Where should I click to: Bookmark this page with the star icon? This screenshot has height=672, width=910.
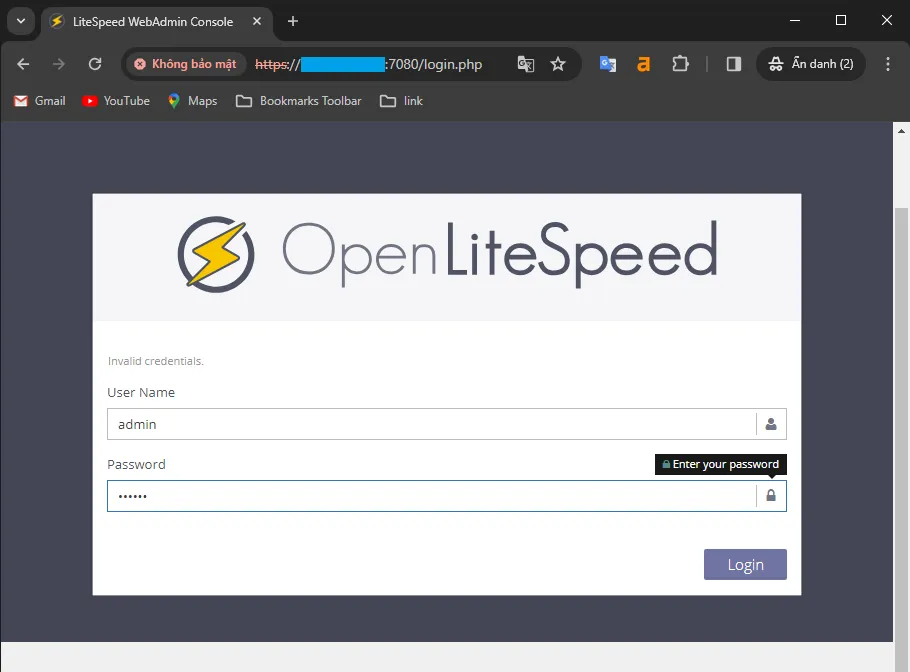pos(558,64)
